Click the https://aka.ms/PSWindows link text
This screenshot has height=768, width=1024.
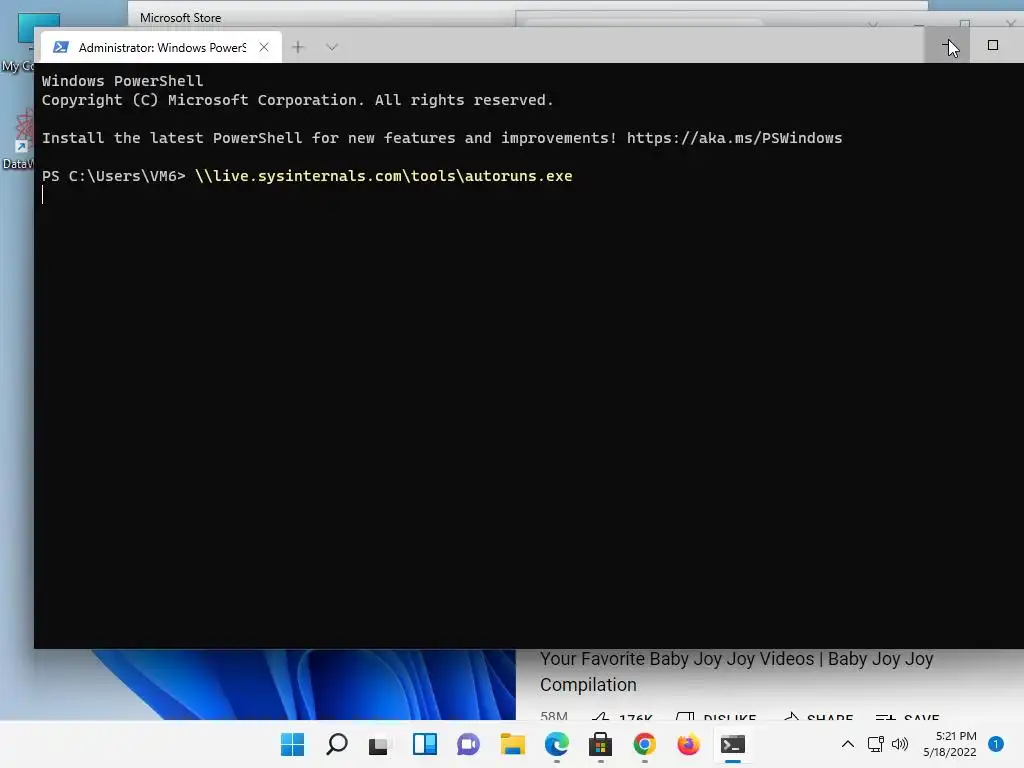pos(734,138)
